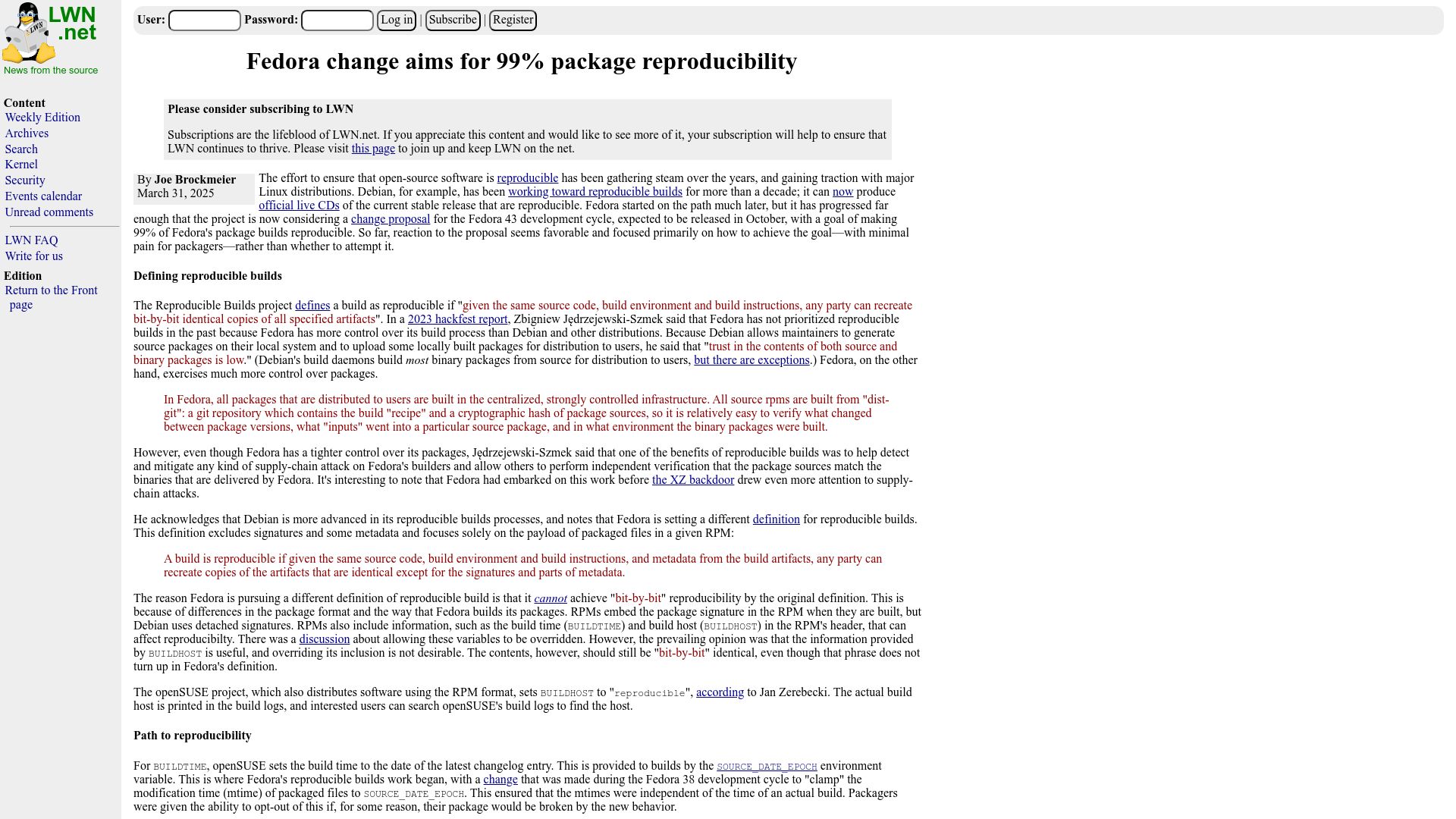
Task: Click 'News from the source' tagline
Action: 51,71
